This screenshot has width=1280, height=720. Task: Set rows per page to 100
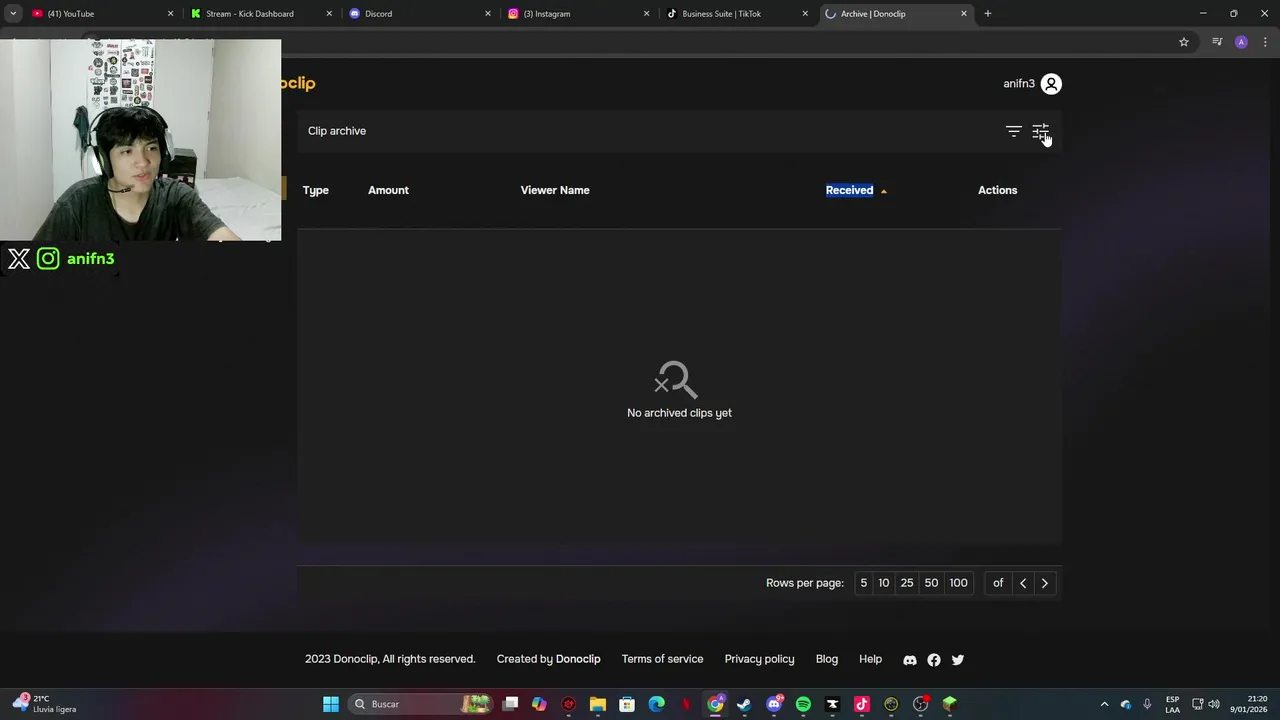[958, 583]
